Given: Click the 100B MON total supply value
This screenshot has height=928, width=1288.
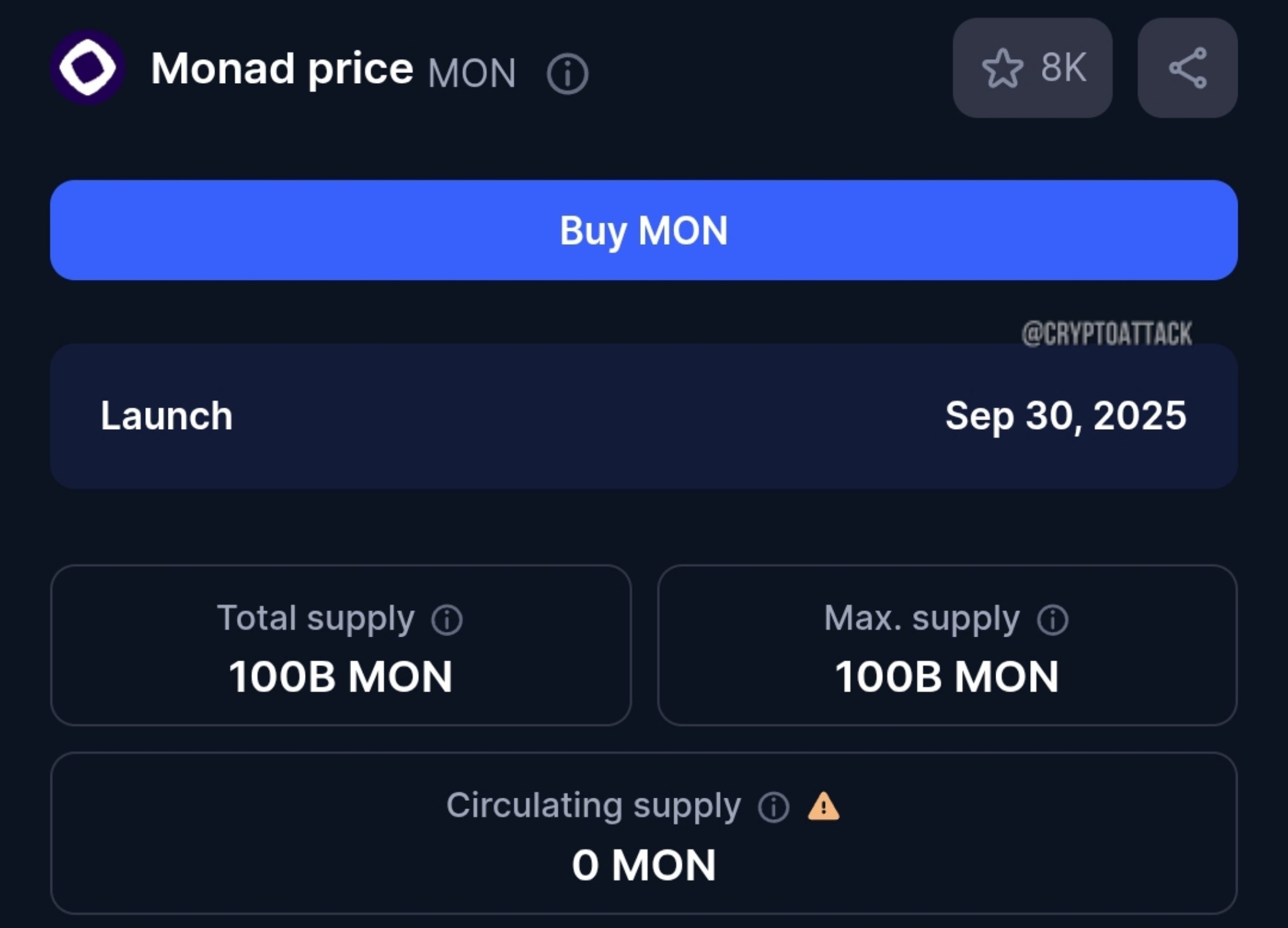Looking at the screenshot, I should [x=341, y=677].
